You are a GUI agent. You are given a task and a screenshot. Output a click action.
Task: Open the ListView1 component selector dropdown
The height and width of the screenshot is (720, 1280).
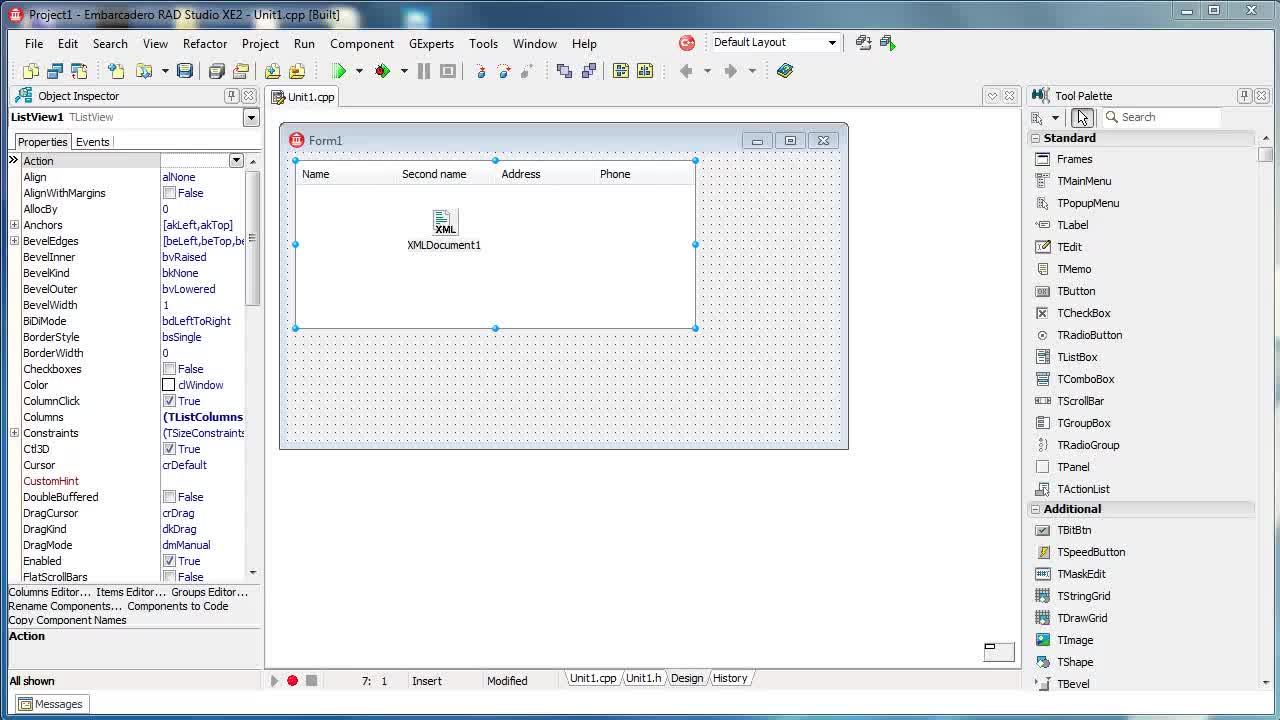tap(251, 118)
